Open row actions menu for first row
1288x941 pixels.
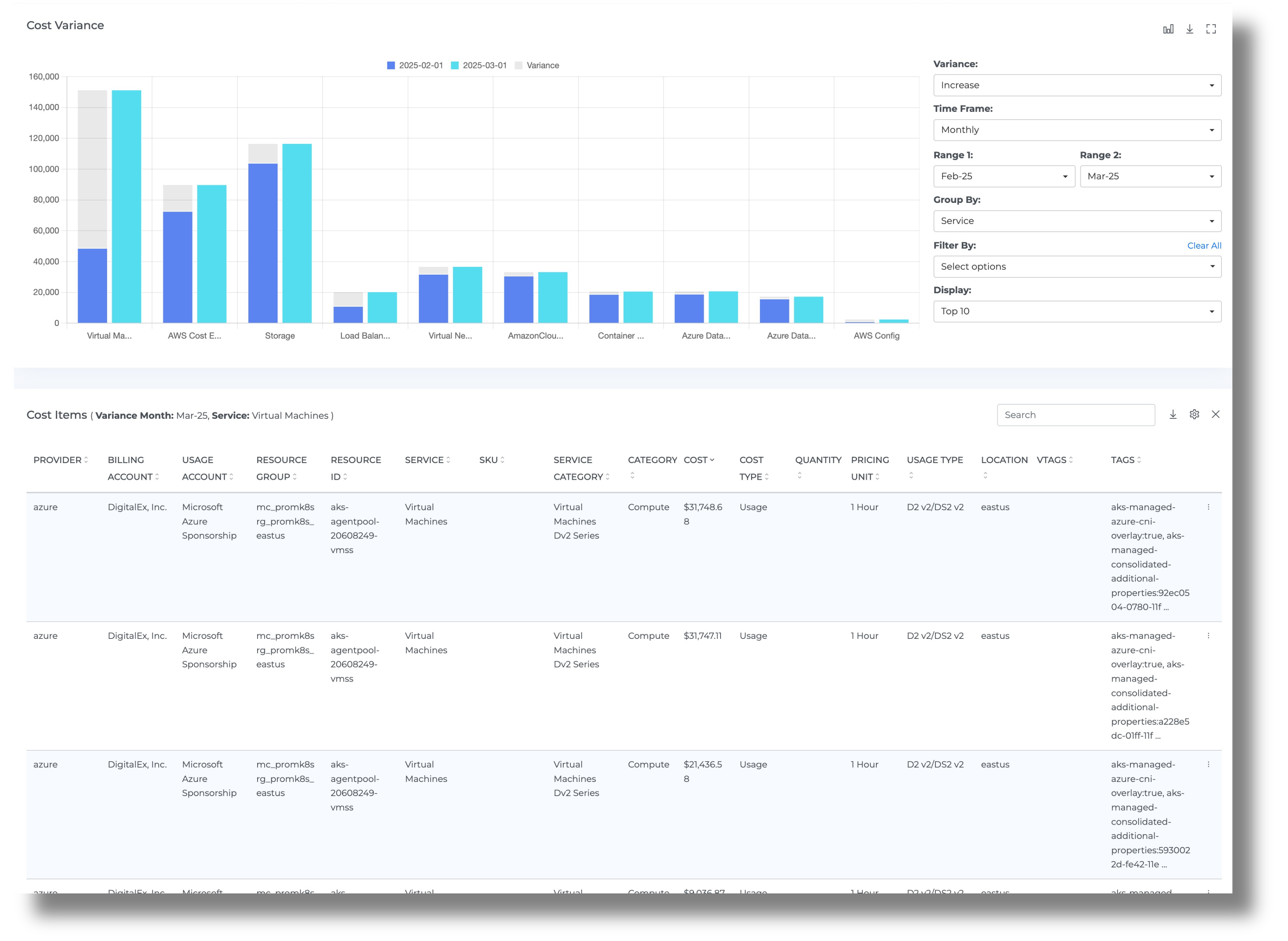(x=1208, y=507)
